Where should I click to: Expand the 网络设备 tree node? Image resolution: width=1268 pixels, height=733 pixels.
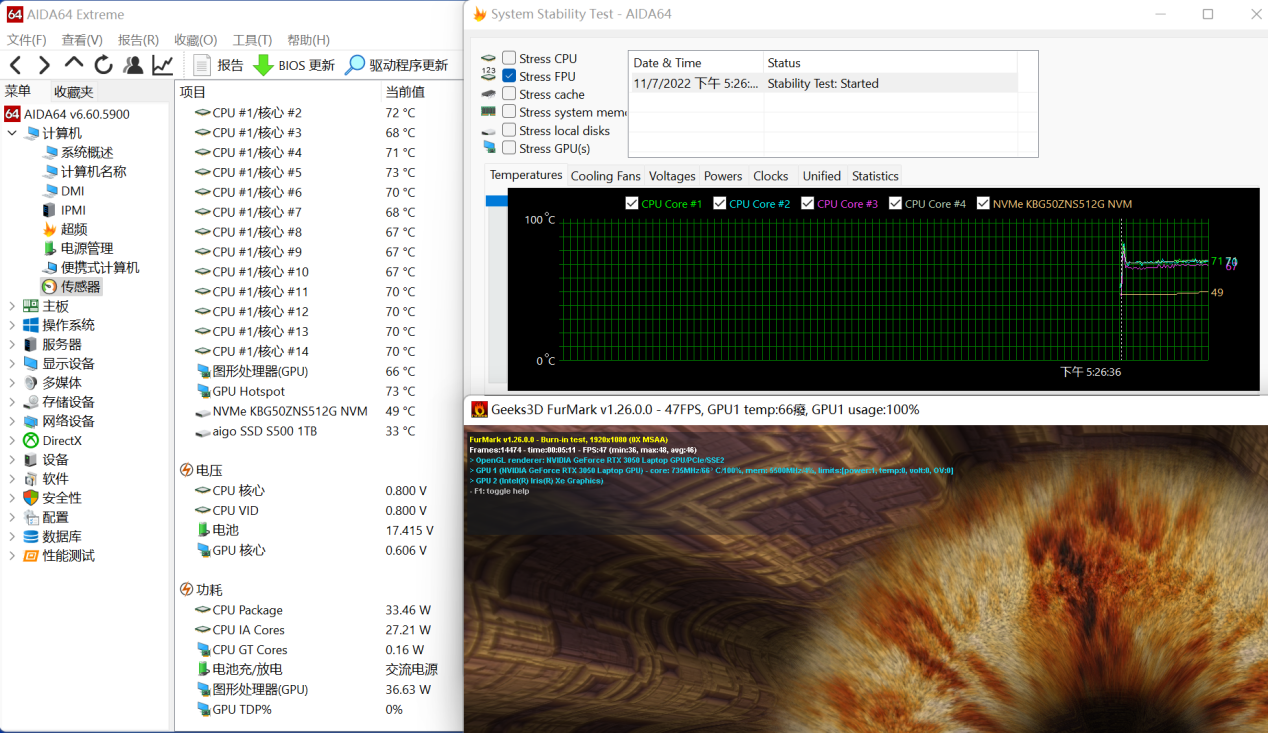12,421
